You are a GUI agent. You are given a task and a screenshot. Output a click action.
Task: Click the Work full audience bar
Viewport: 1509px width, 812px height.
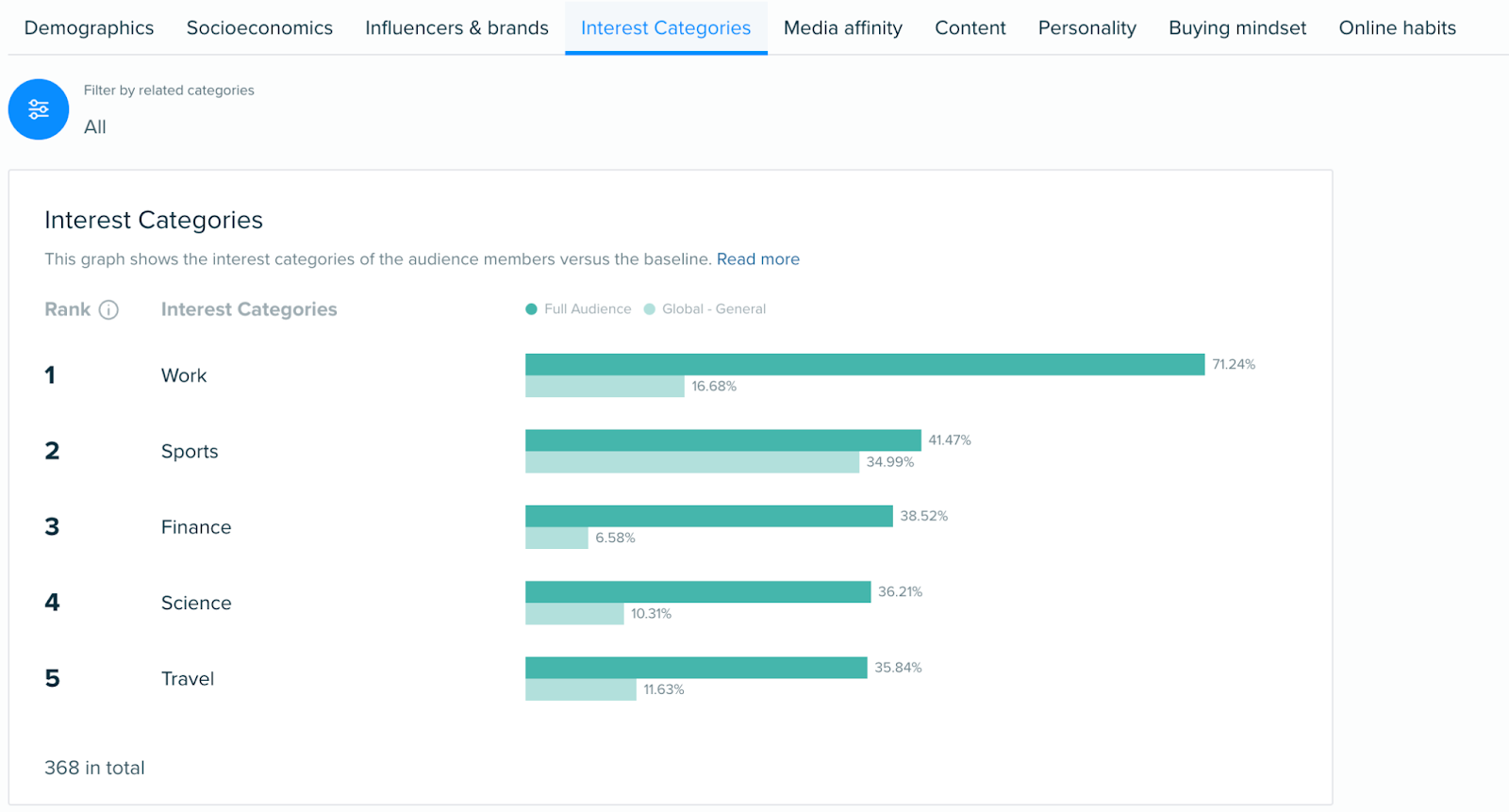click(x=864, y=364)
